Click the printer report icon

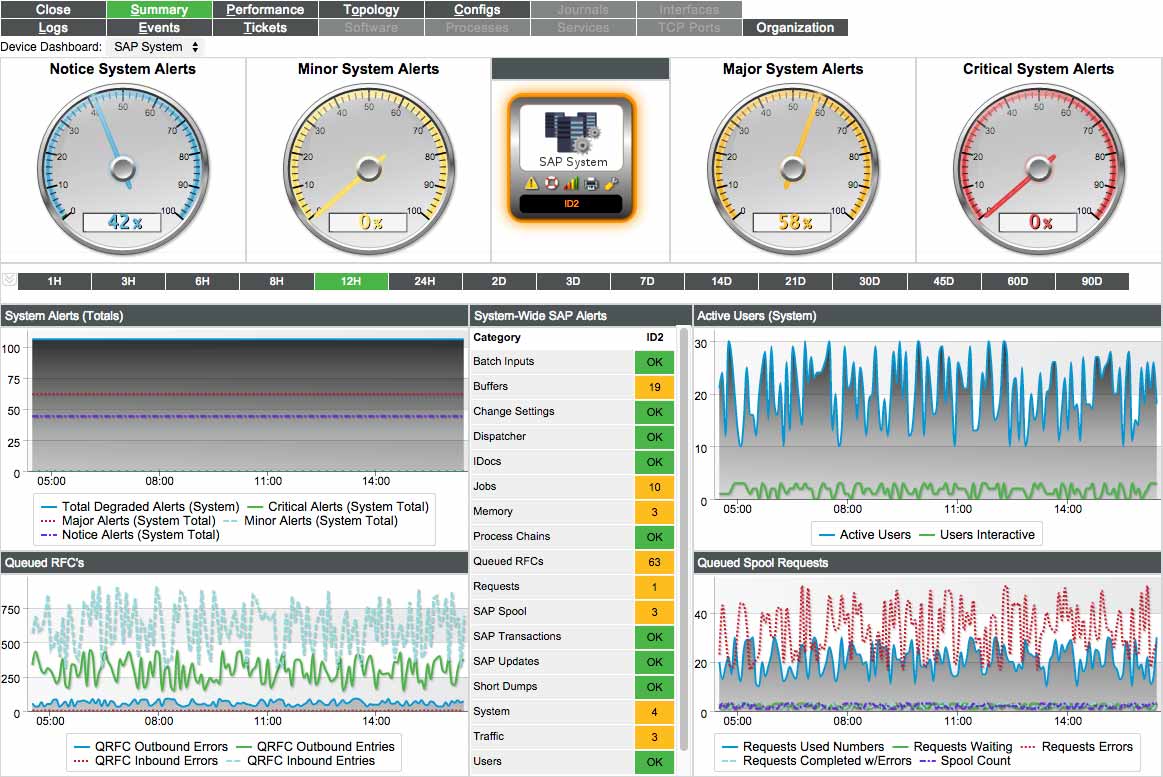point(591,183)
